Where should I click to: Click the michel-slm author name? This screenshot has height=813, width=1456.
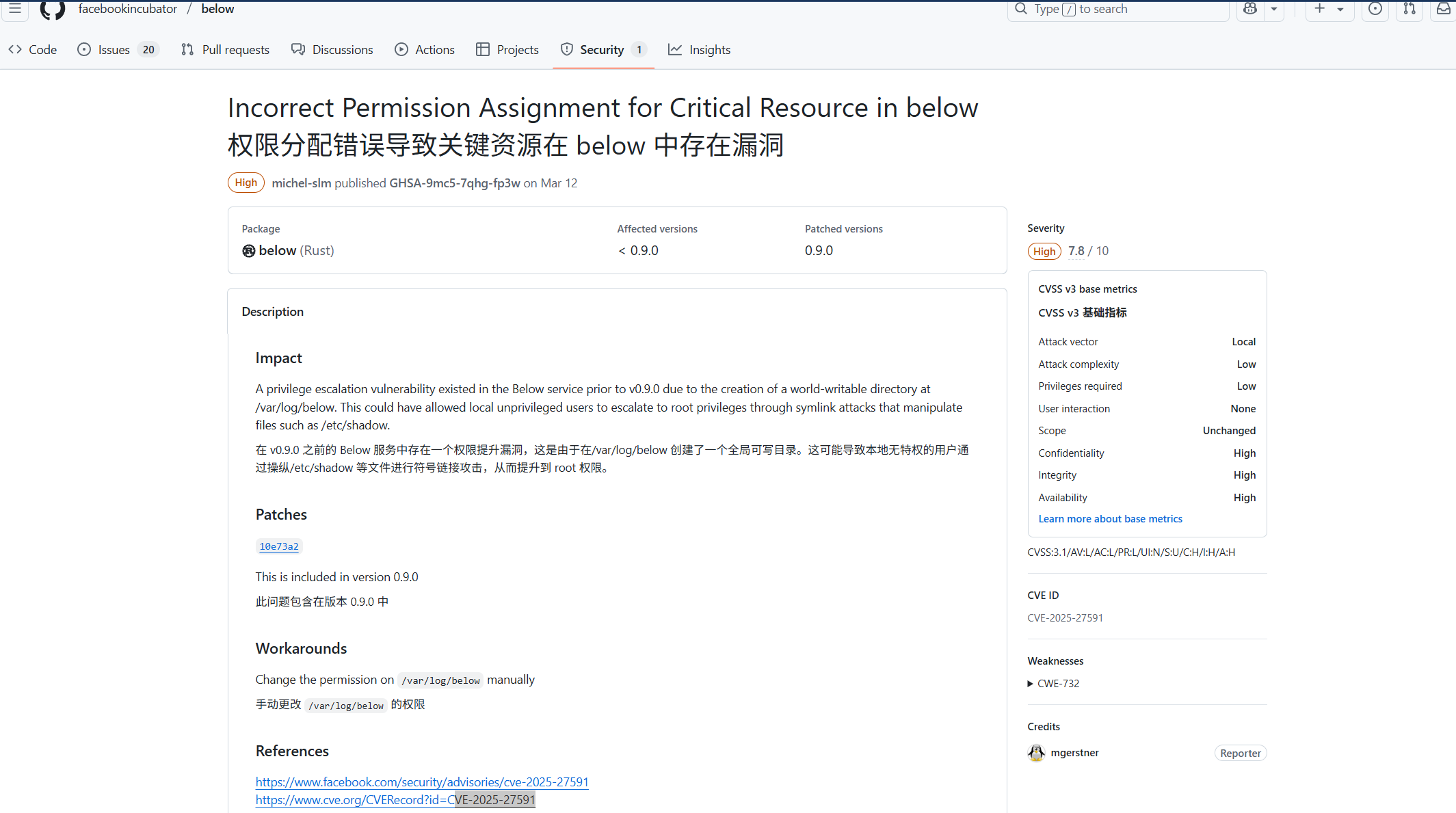(x=301, y=183)
